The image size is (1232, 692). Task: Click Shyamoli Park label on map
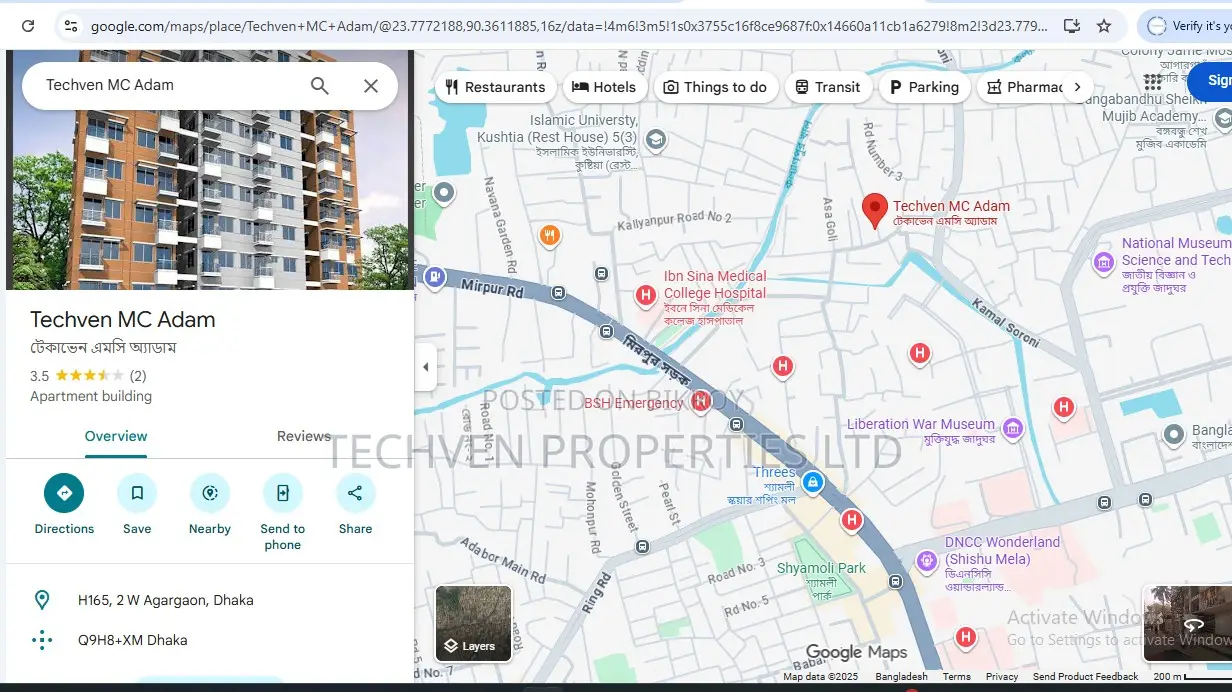tap(822, 568)
